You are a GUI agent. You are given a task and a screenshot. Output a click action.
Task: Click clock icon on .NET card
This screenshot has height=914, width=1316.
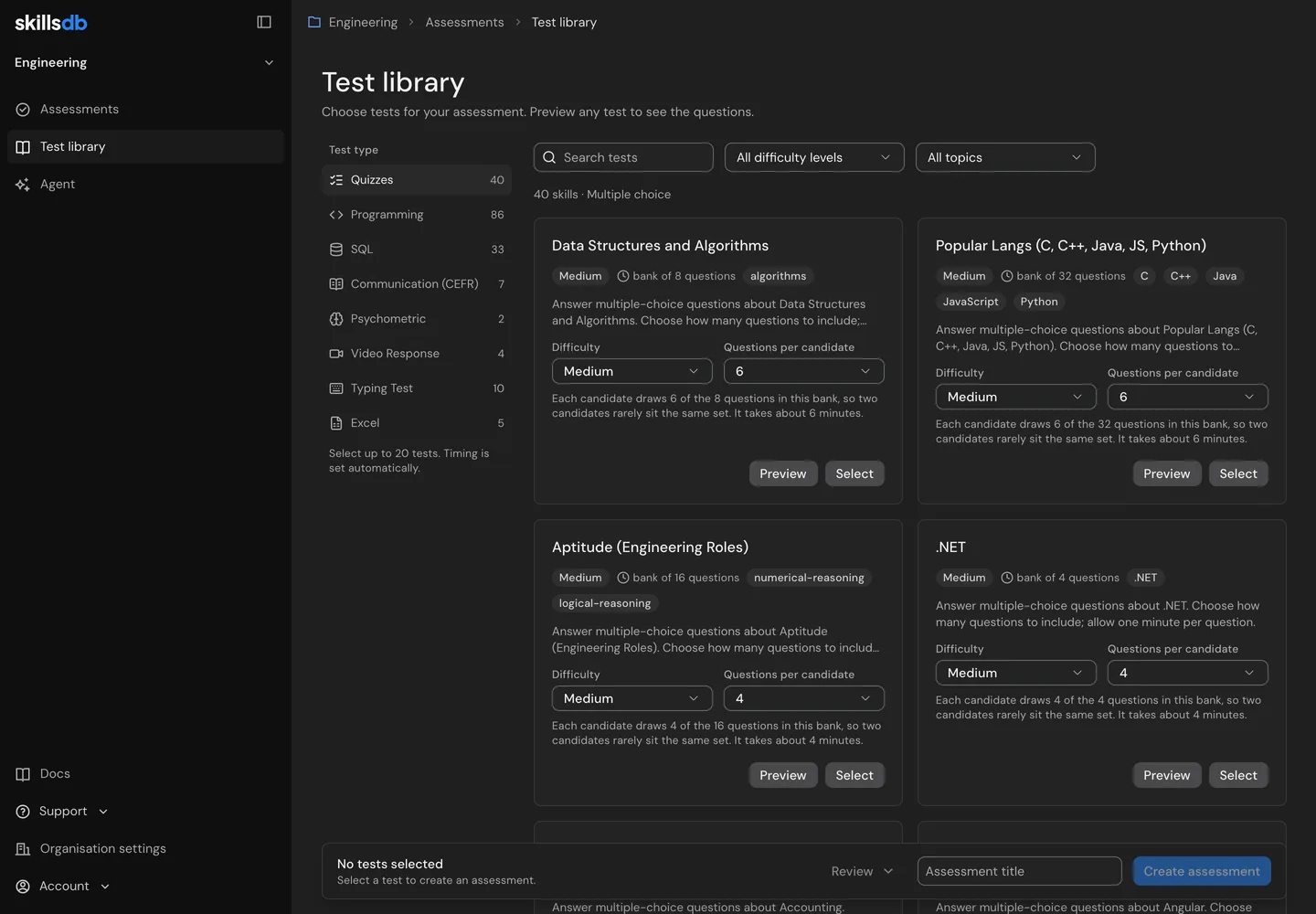tap(1007, 578)
